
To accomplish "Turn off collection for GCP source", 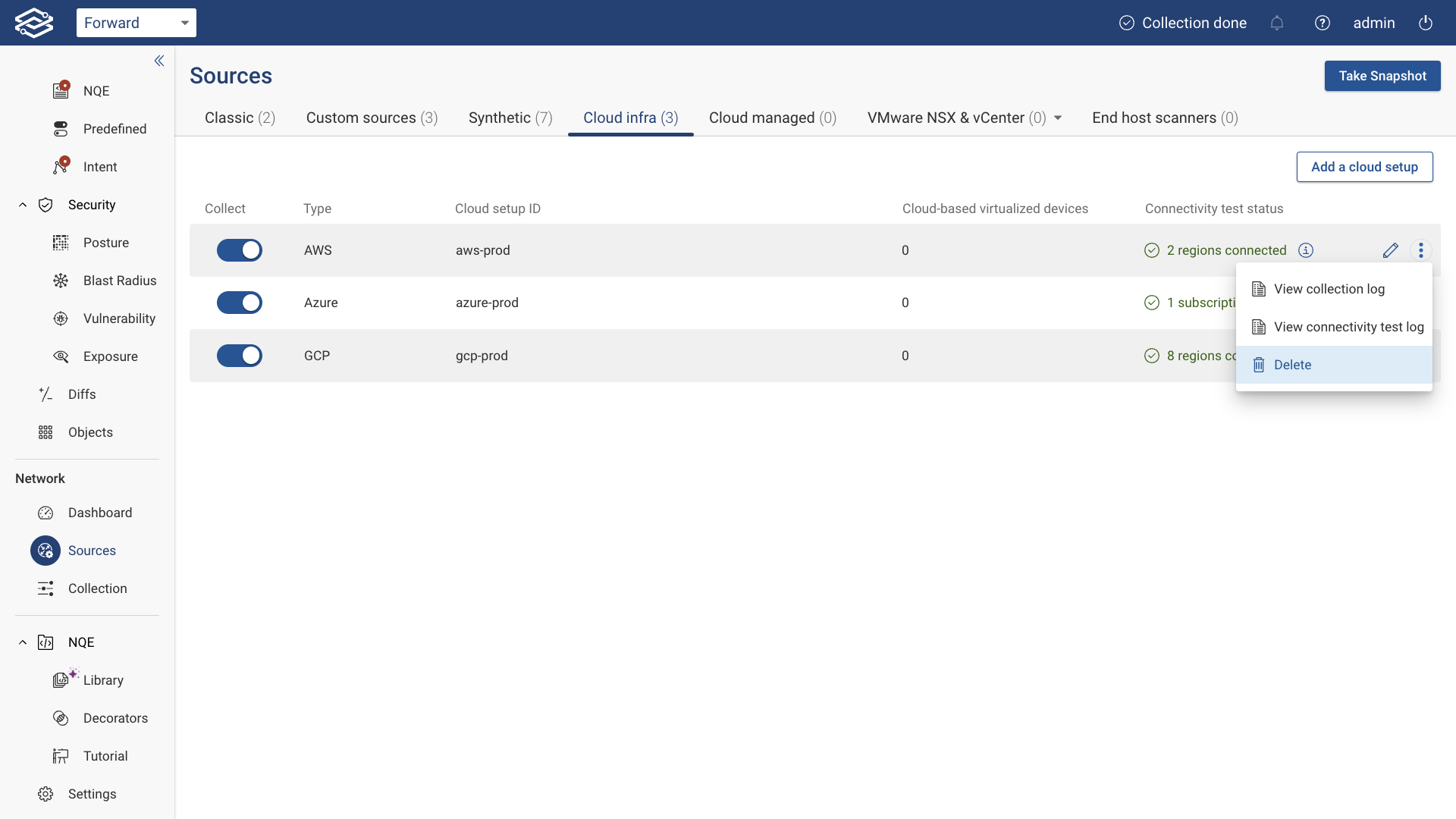I will coord(240,356).
